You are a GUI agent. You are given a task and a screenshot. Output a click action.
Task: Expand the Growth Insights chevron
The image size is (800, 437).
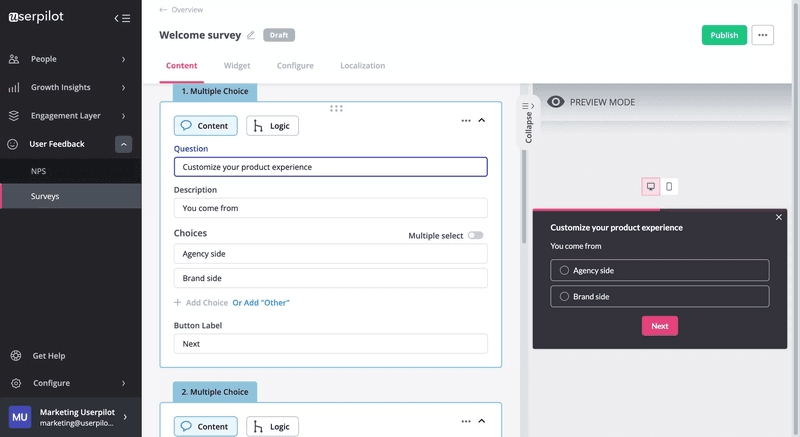[x=123, y=88]
